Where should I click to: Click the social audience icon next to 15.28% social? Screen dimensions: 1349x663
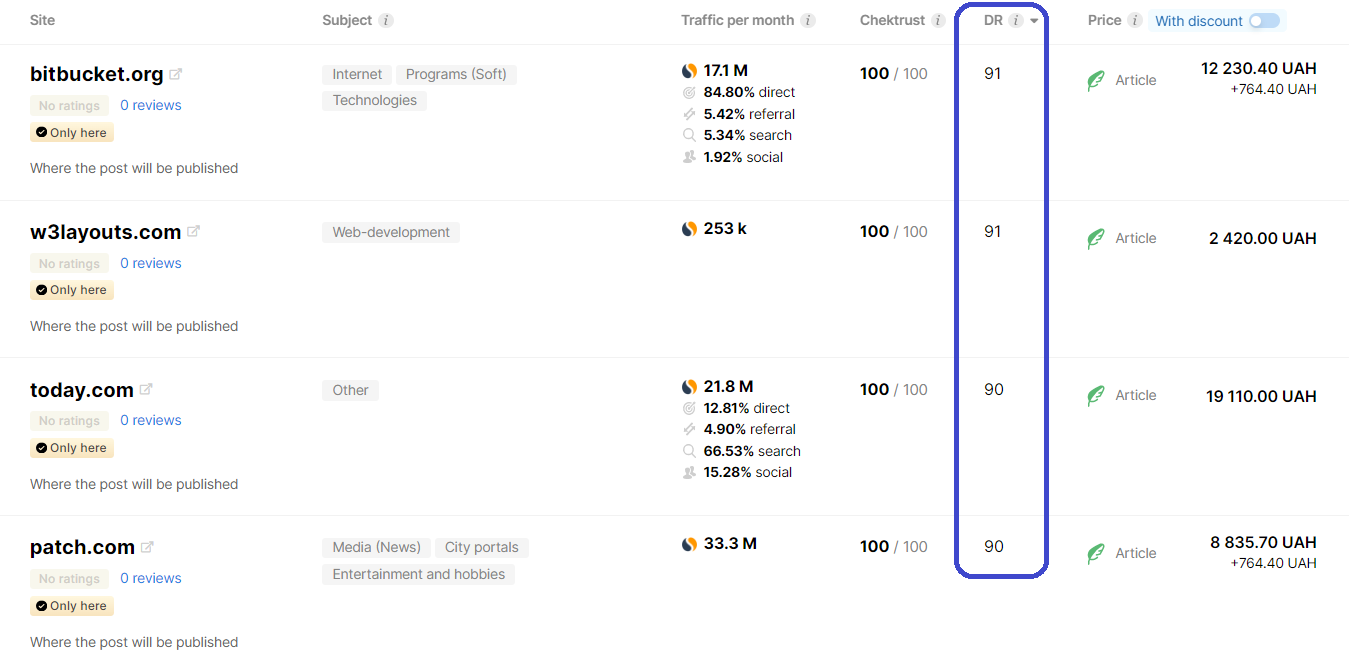[x=689, y=471]
